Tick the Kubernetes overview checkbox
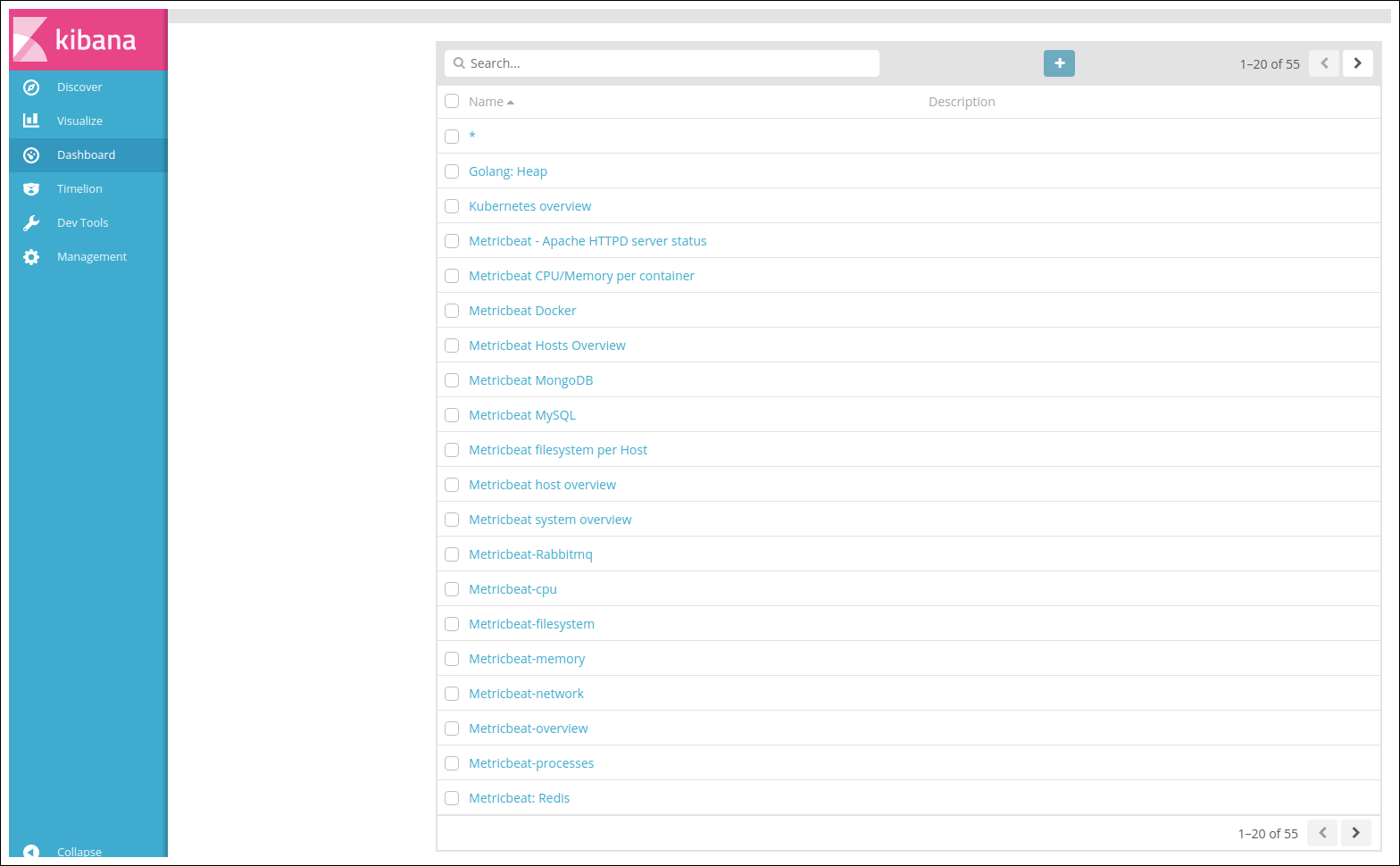 tap(452, 206)
